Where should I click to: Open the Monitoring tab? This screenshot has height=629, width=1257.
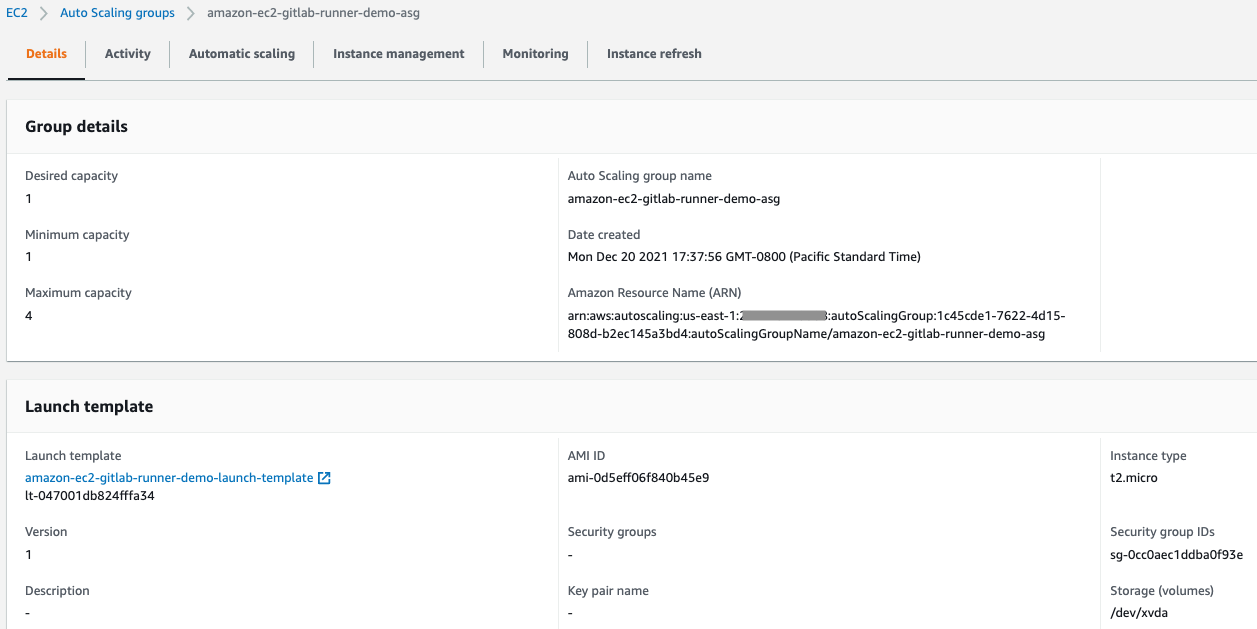click(535, 54)
